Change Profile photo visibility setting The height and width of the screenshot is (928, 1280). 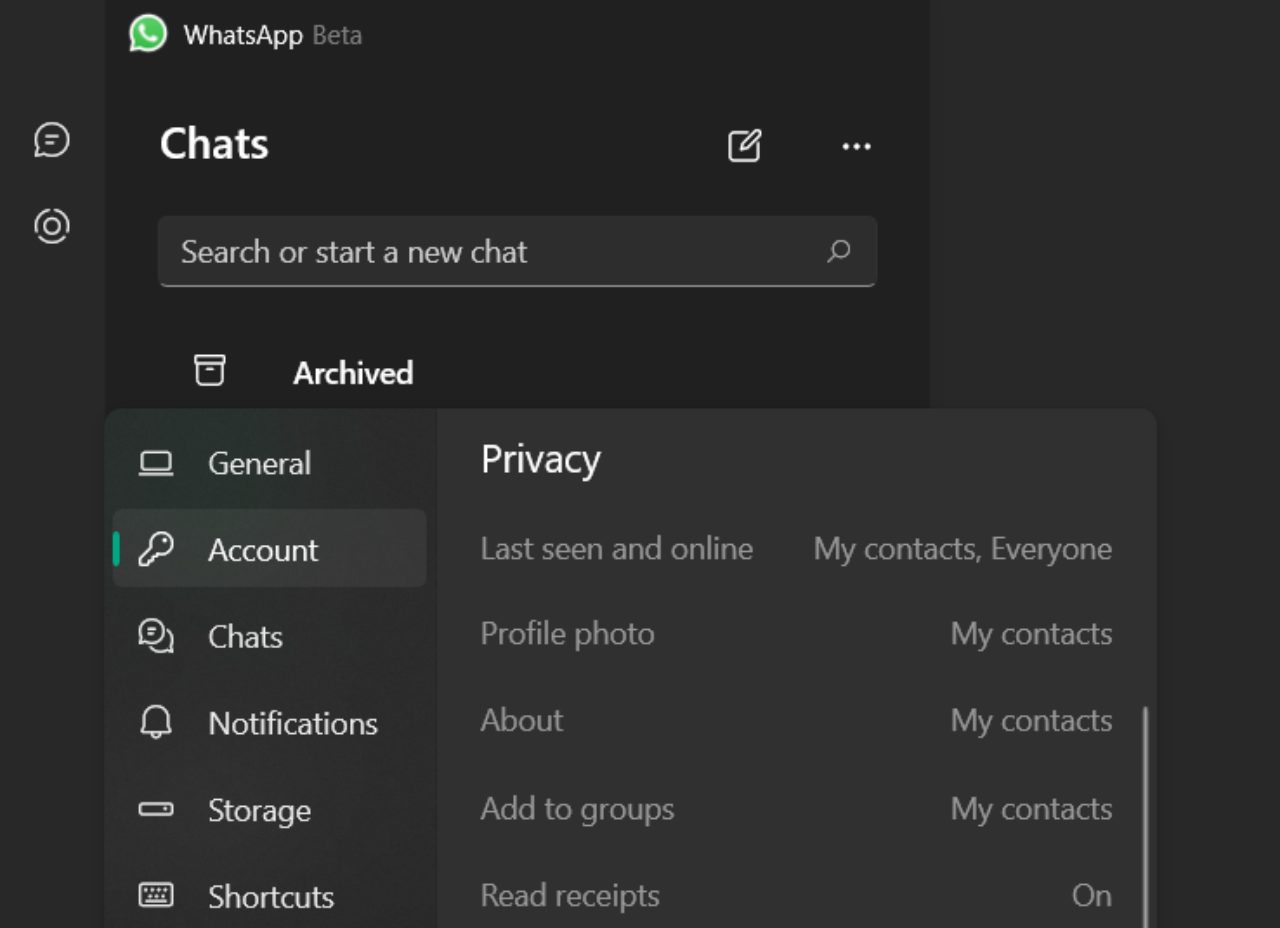pos(795,634)
